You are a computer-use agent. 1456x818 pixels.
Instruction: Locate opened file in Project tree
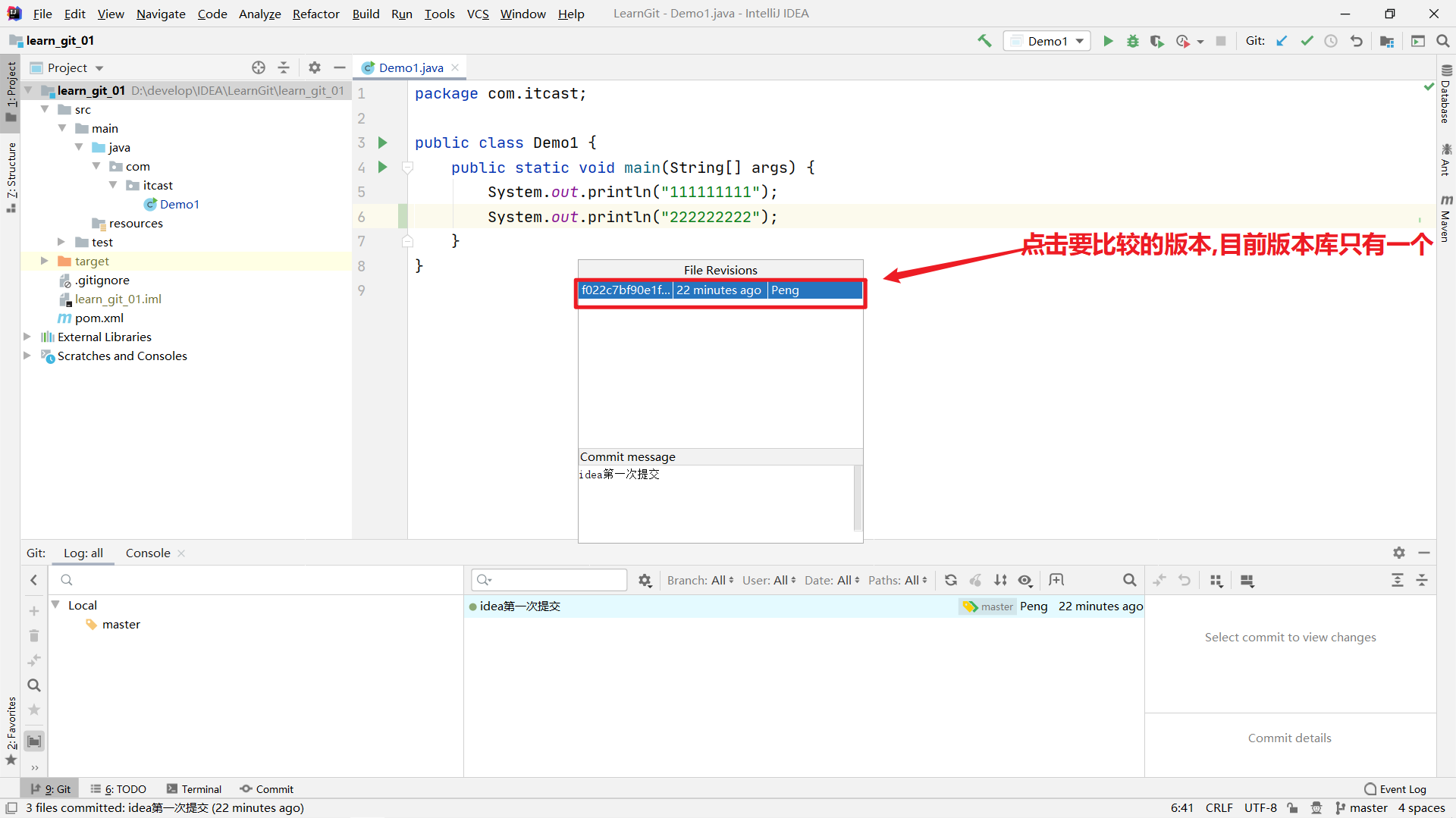(x=259, y=67)
